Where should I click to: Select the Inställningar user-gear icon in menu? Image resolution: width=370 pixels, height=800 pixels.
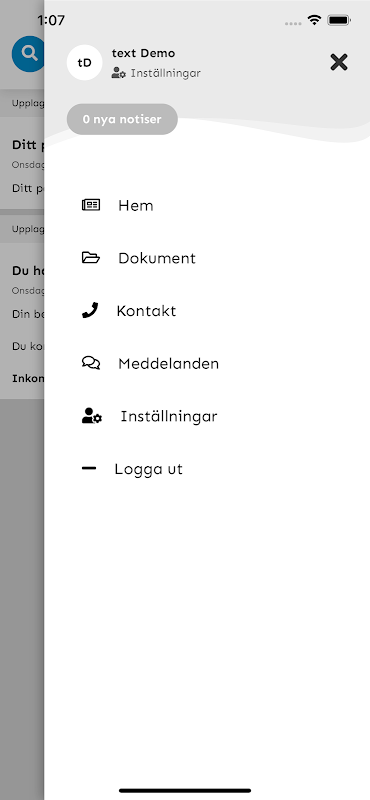(92, 416)
